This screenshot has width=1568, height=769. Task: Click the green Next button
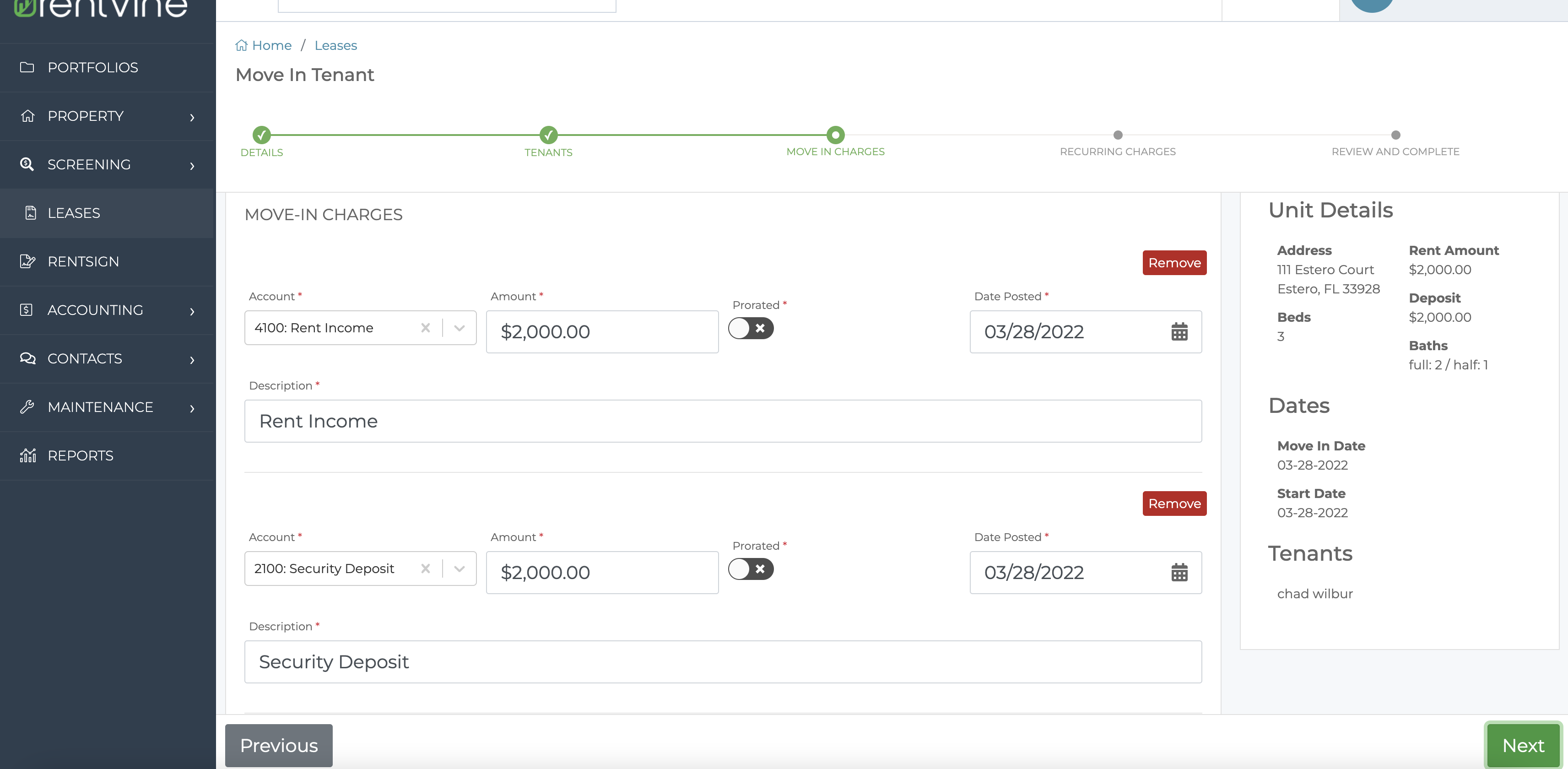pyautogui.click(x=1523, y=745)
